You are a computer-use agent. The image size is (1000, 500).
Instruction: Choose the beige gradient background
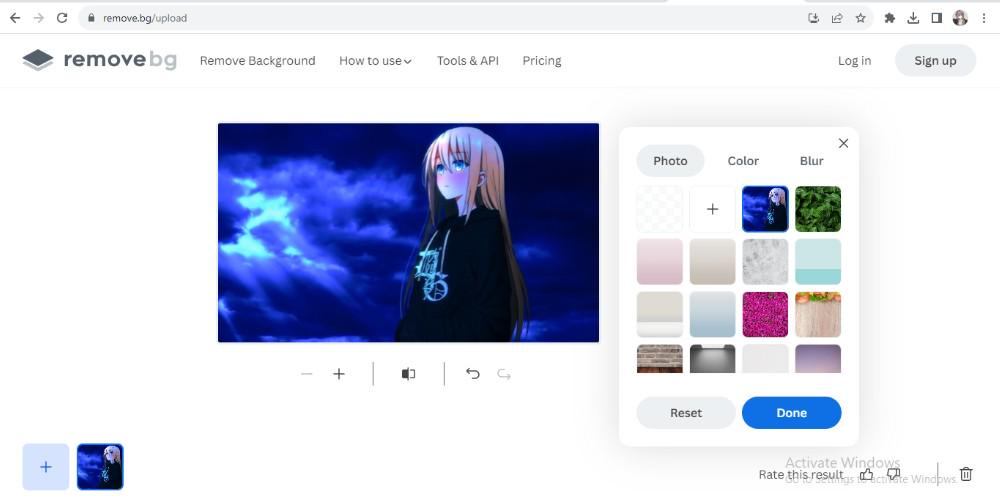pos(712,261)
